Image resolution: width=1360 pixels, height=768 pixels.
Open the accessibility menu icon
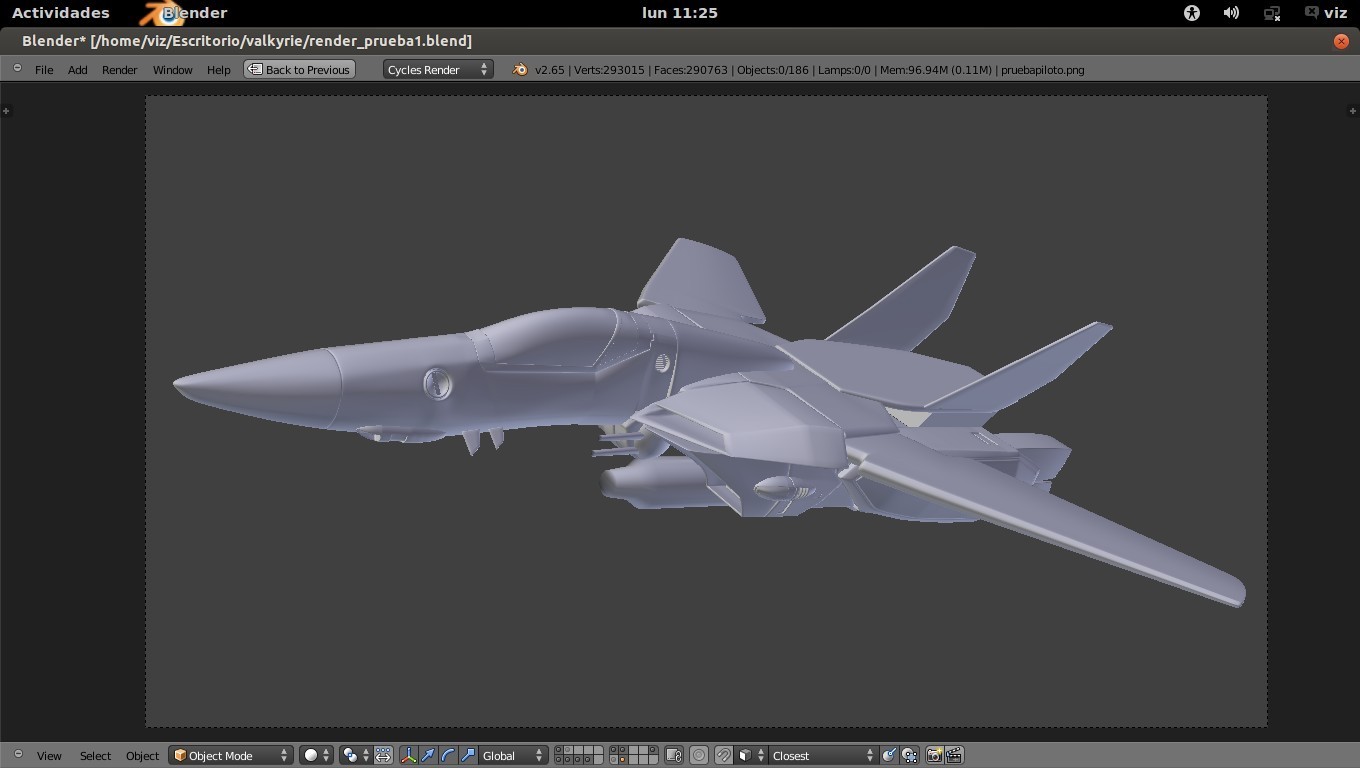click(1191, 13)
